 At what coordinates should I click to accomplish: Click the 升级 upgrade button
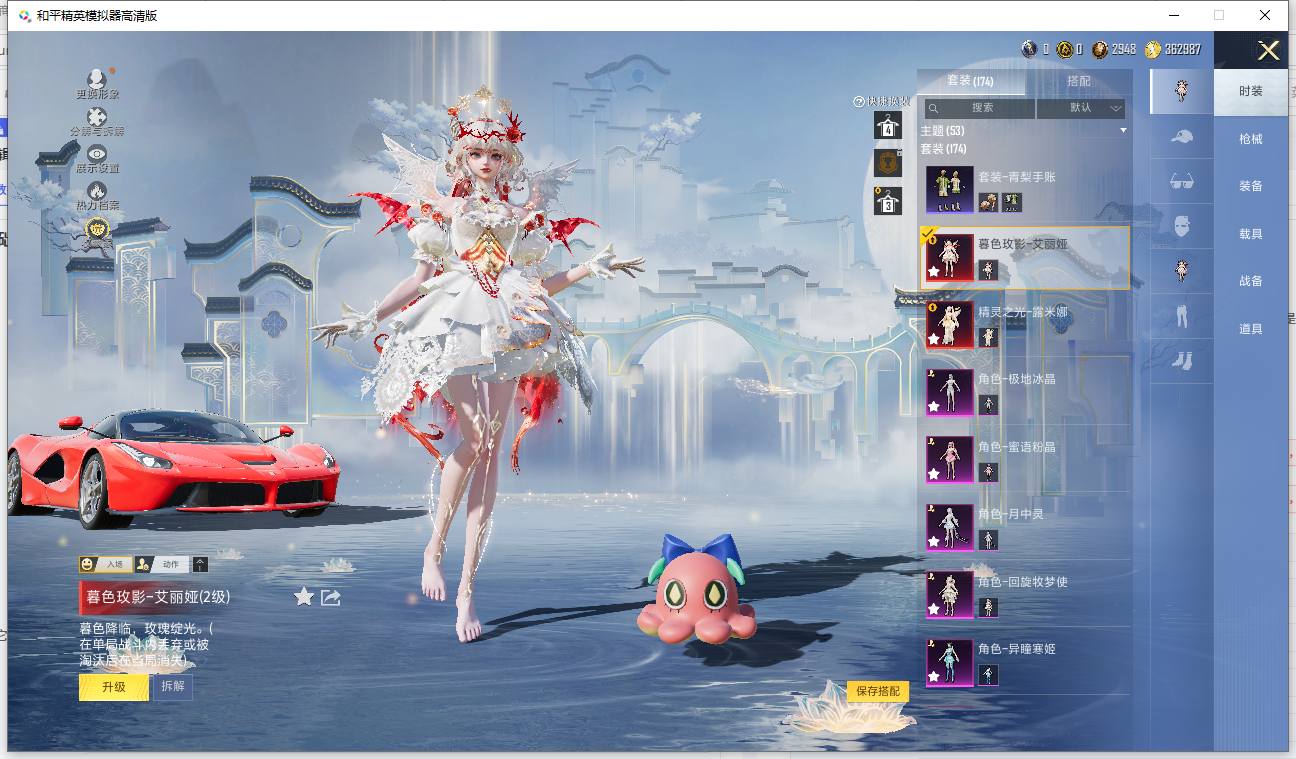(x=114, y=687)
